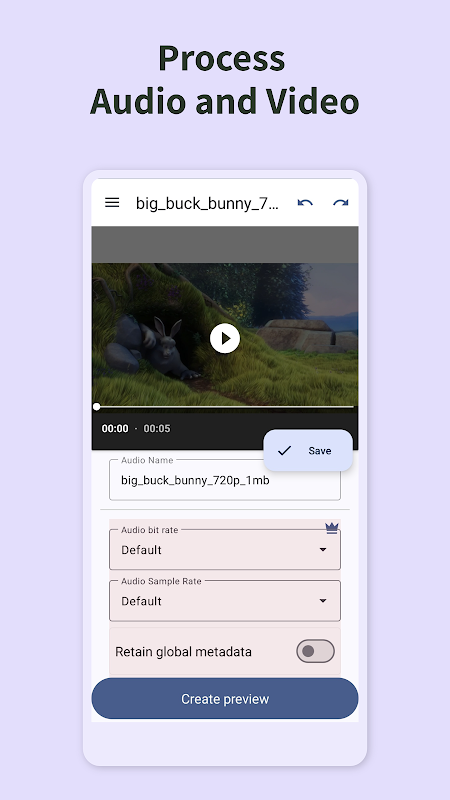
Task: Click the Audio Name text field
Action: pos(224,480)
